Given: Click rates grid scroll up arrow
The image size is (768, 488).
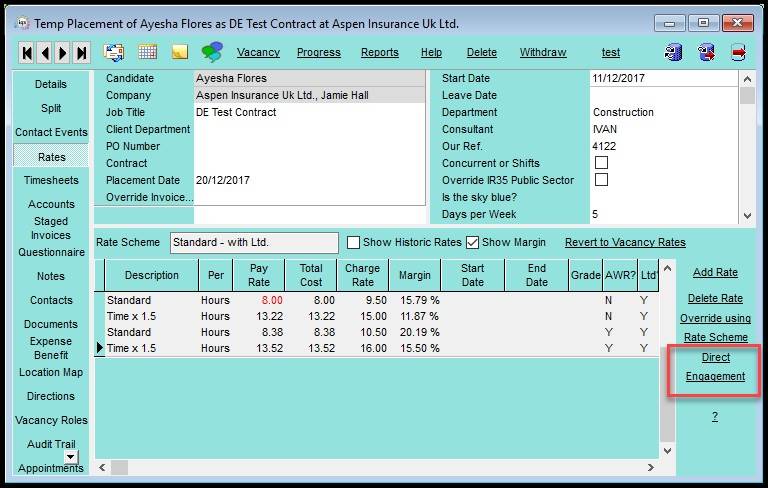Looking at the screenshot, I should pyautogui.click(x=667, y=268).
